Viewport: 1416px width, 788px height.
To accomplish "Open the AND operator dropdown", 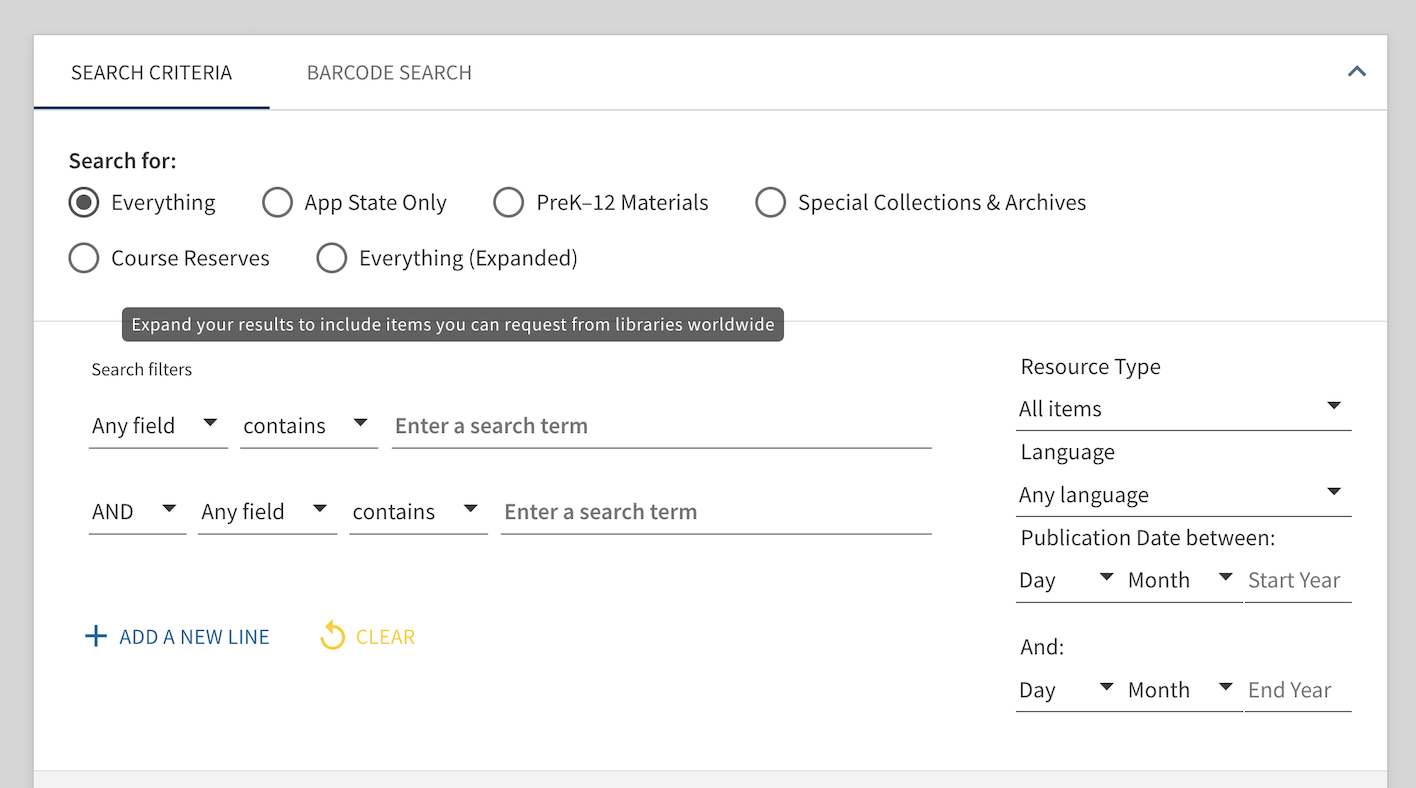I will (x=137, y=512).
